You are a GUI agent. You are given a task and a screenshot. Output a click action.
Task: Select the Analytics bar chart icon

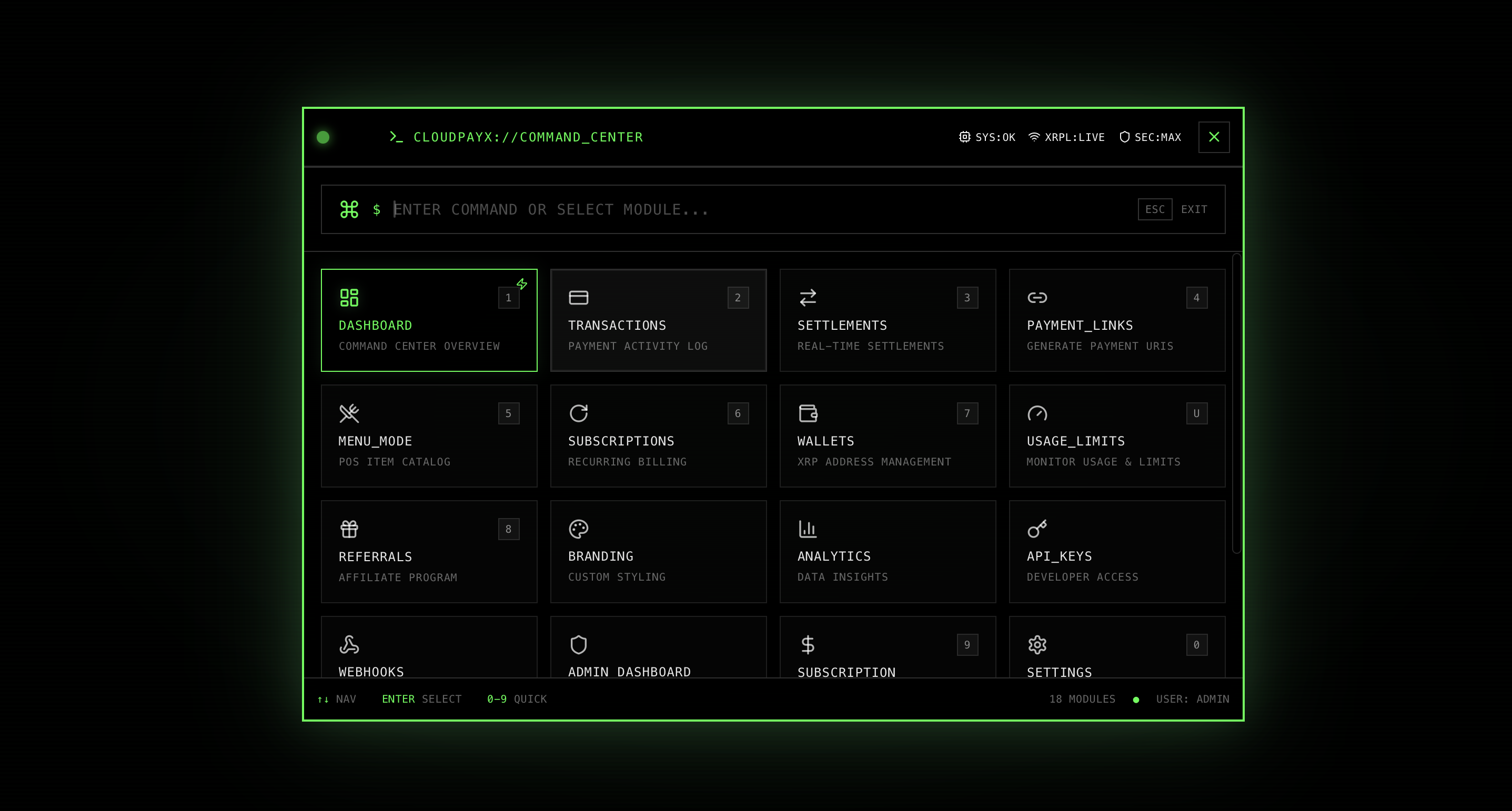click(x=808, y=528)
